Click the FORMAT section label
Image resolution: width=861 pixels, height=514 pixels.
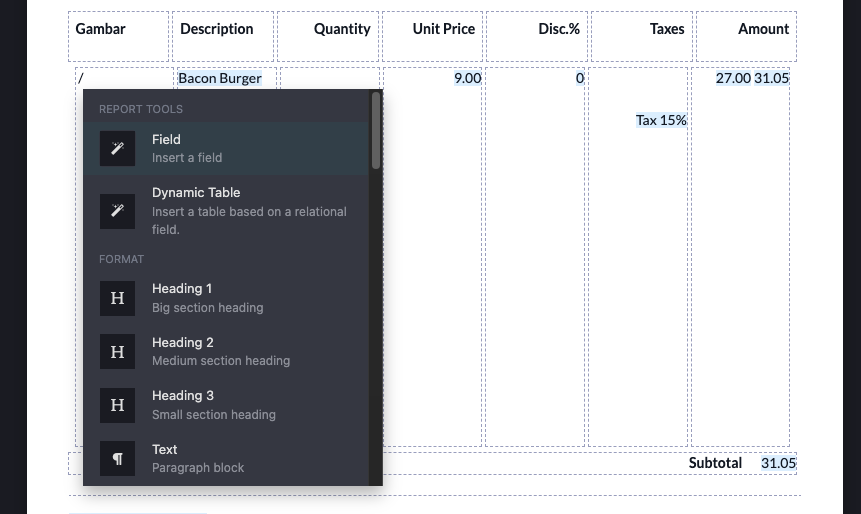(121, 259)
